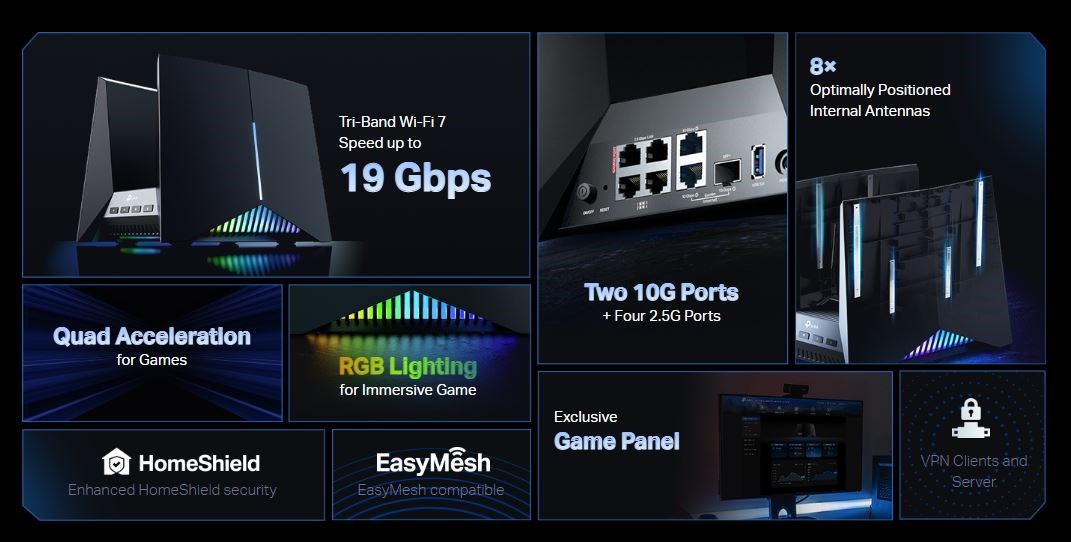Click the 19 Gbps speed headline
This screenshot has height=542, width=1071.
tap(415, 178)
